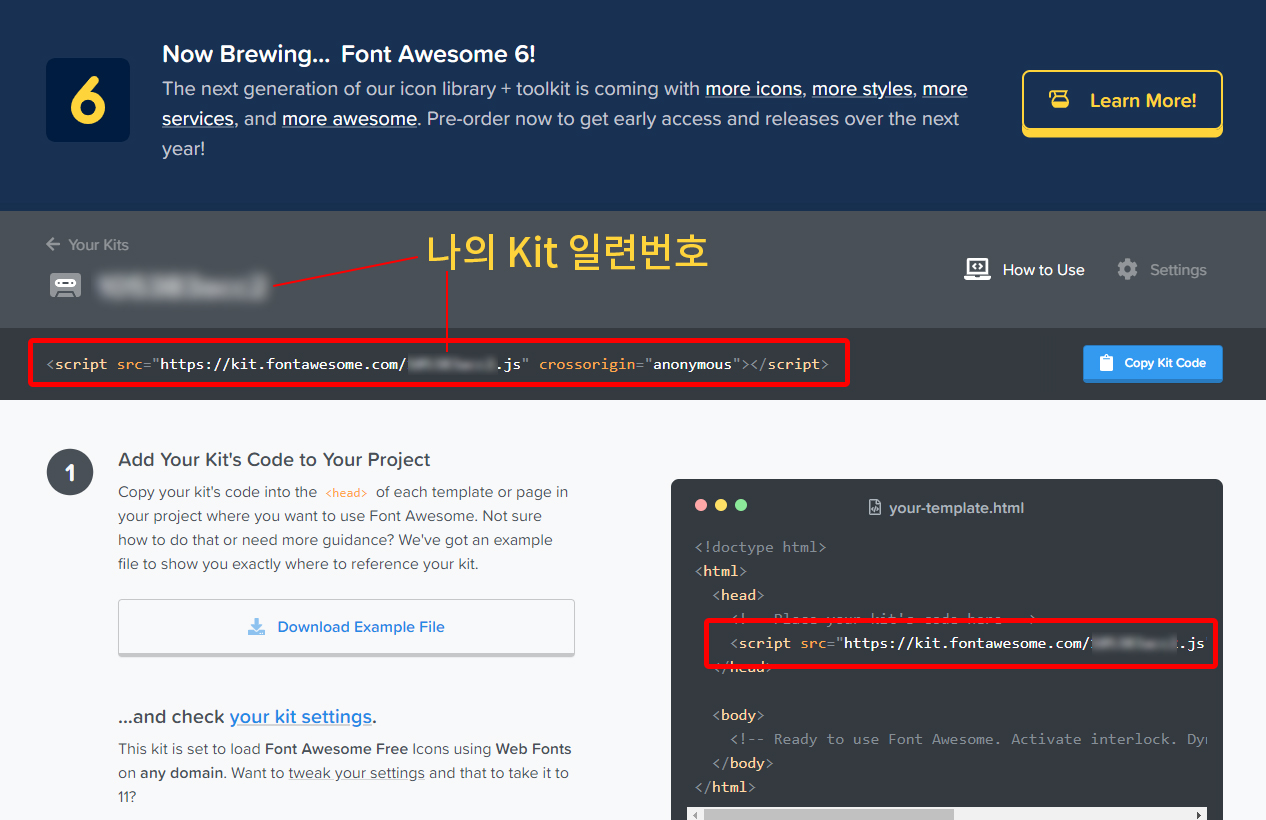Screen dimensions: 1266x820
Task: Click the back arrow beside Your Kits
Action: pyautogui.click(x=53, y=245)
